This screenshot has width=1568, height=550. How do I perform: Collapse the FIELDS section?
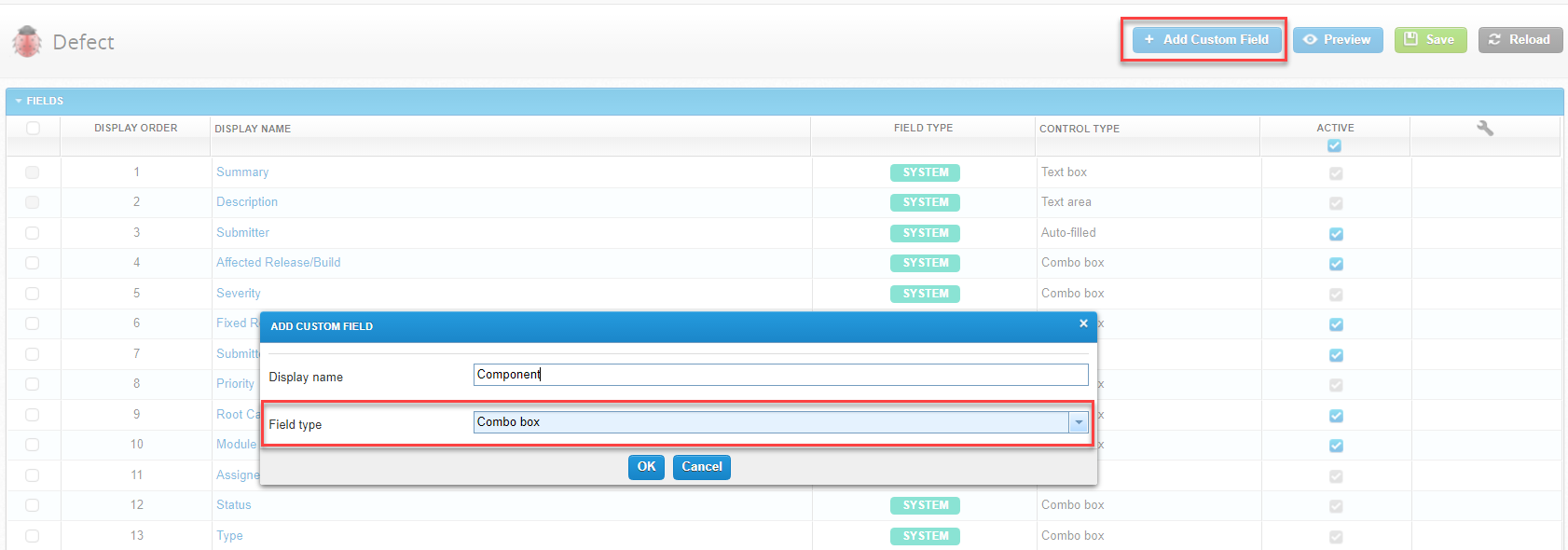coord(19,101)
